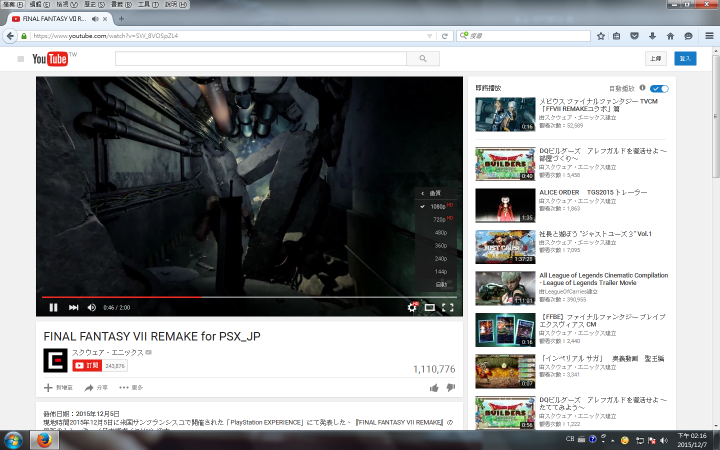Open the 歷史 (S) menu
Image resolution: width=720 pixels, height=450 pixels.
click(x=94, y=5)
